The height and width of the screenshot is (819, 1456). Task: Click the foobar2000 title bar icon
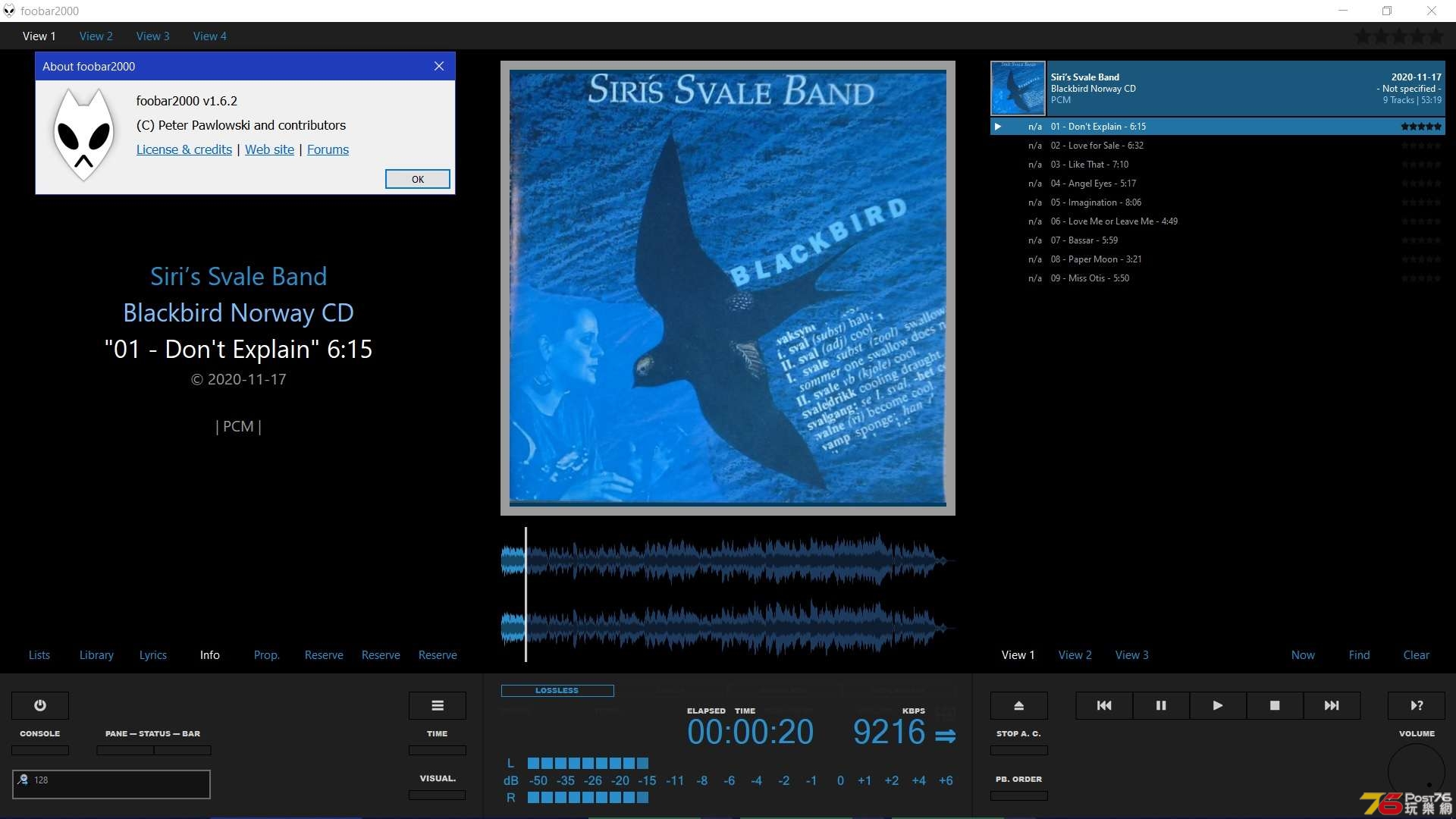(9, 11)
